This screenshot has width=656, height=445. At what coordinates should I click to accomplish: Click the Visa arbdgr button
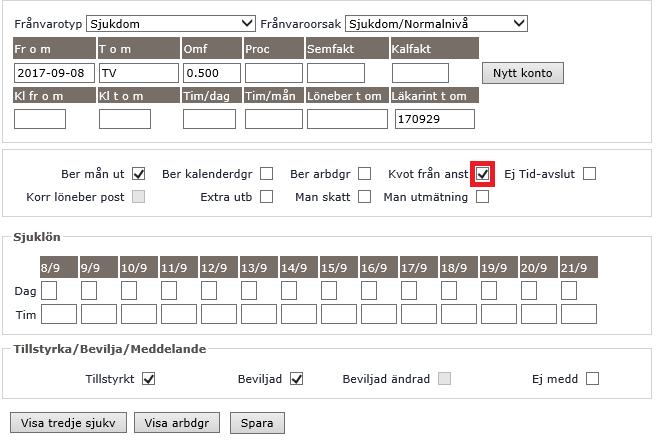(177, 423)
